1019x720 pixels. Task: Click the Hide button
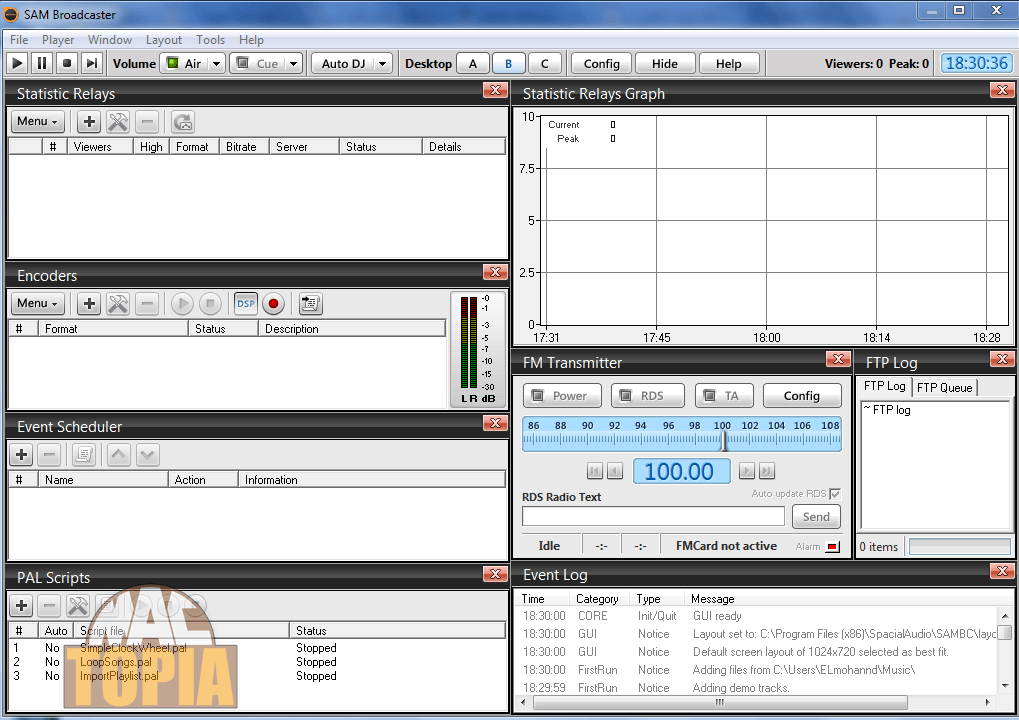point(664,64)
